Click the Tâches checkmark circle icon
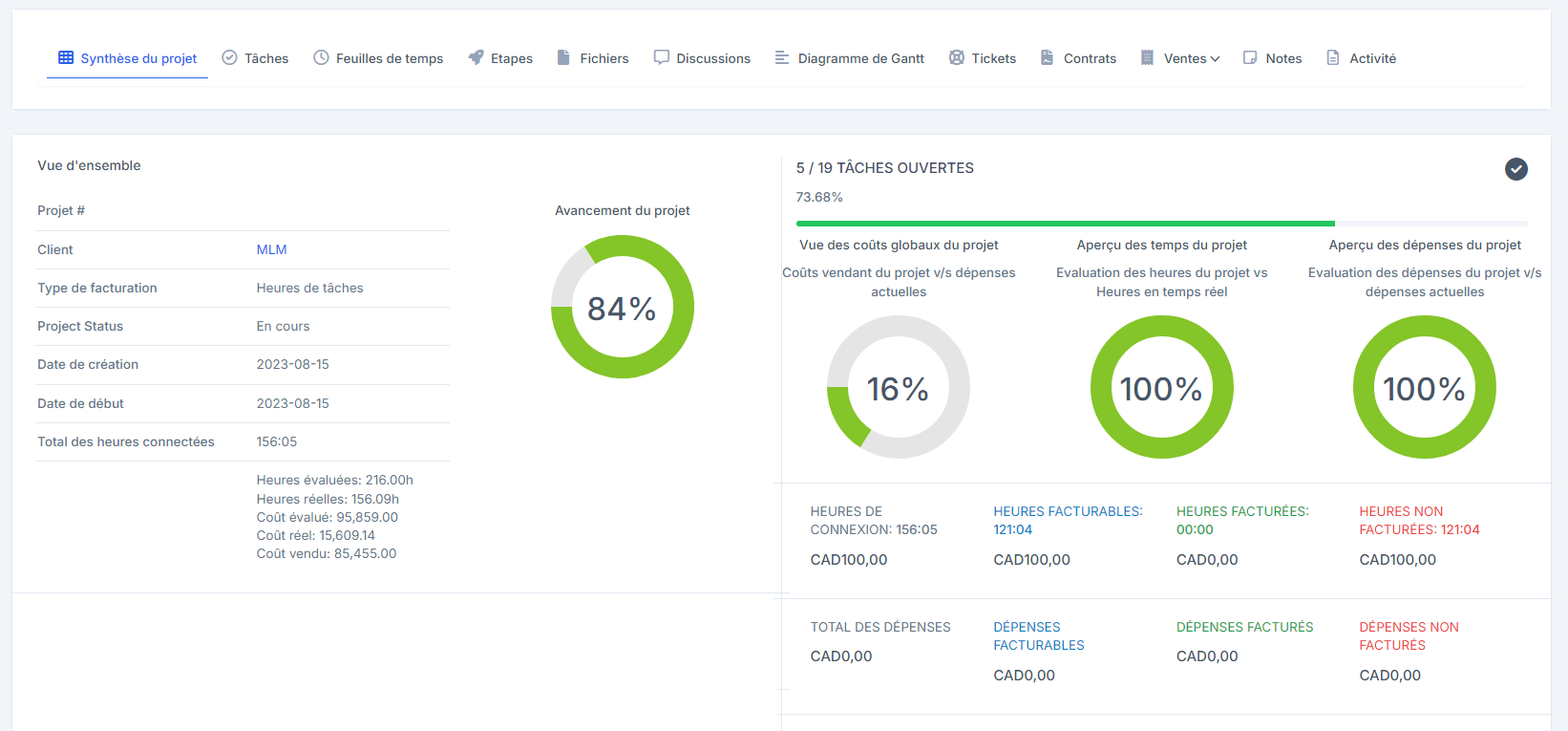 (x=229, y=57)
